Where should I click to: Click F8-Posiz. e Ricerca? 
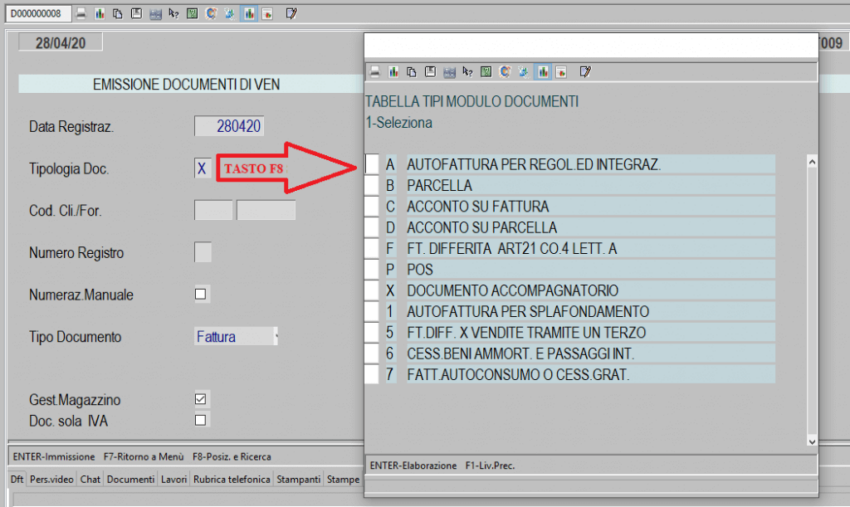[231, 457]
